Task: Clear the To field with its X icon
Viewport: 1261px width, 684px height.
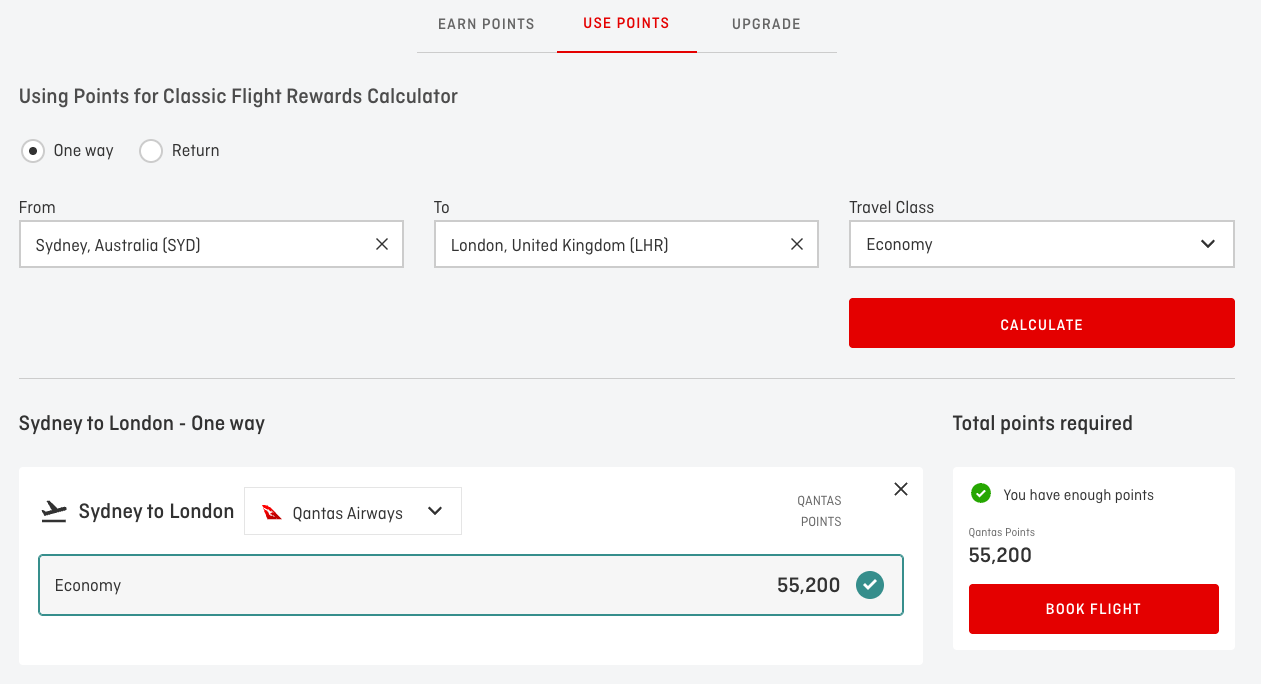Action: tap(797, 244)
